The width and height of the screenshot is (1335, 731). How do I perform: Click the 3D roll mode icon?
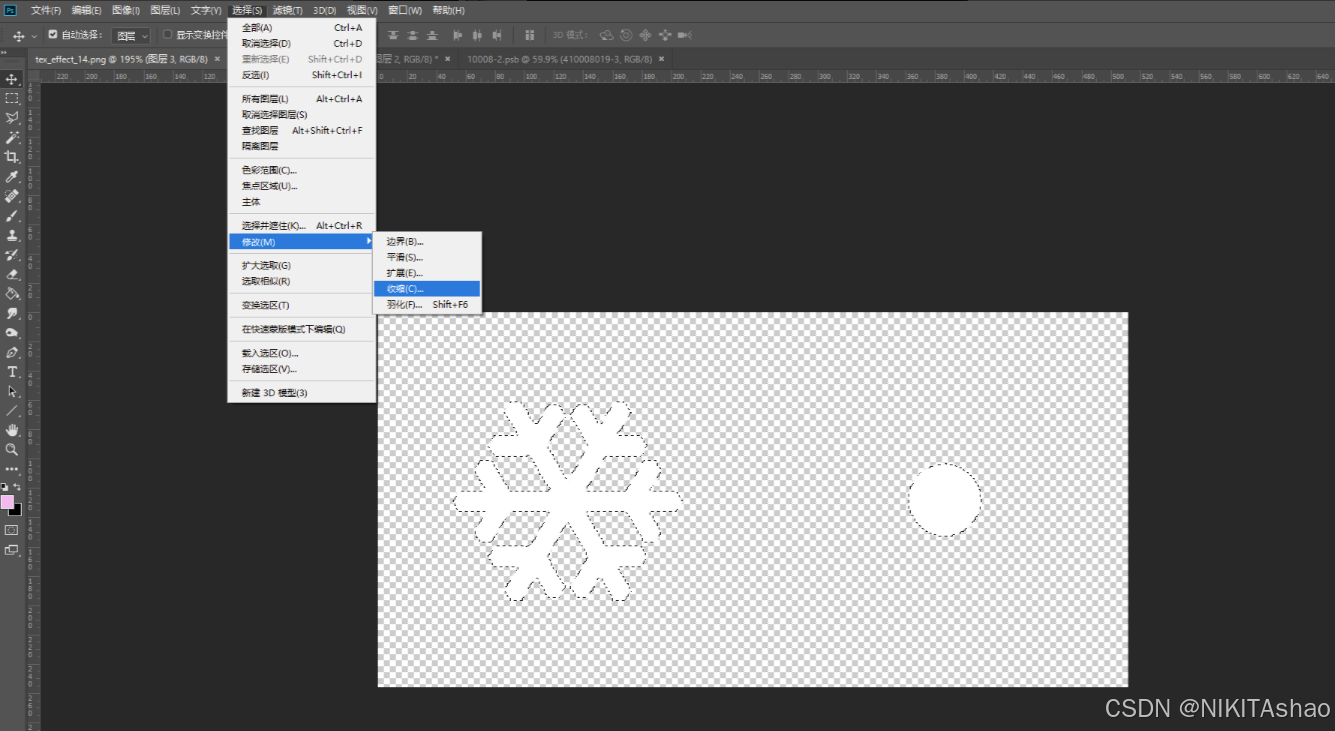click(x=626, y=35)
